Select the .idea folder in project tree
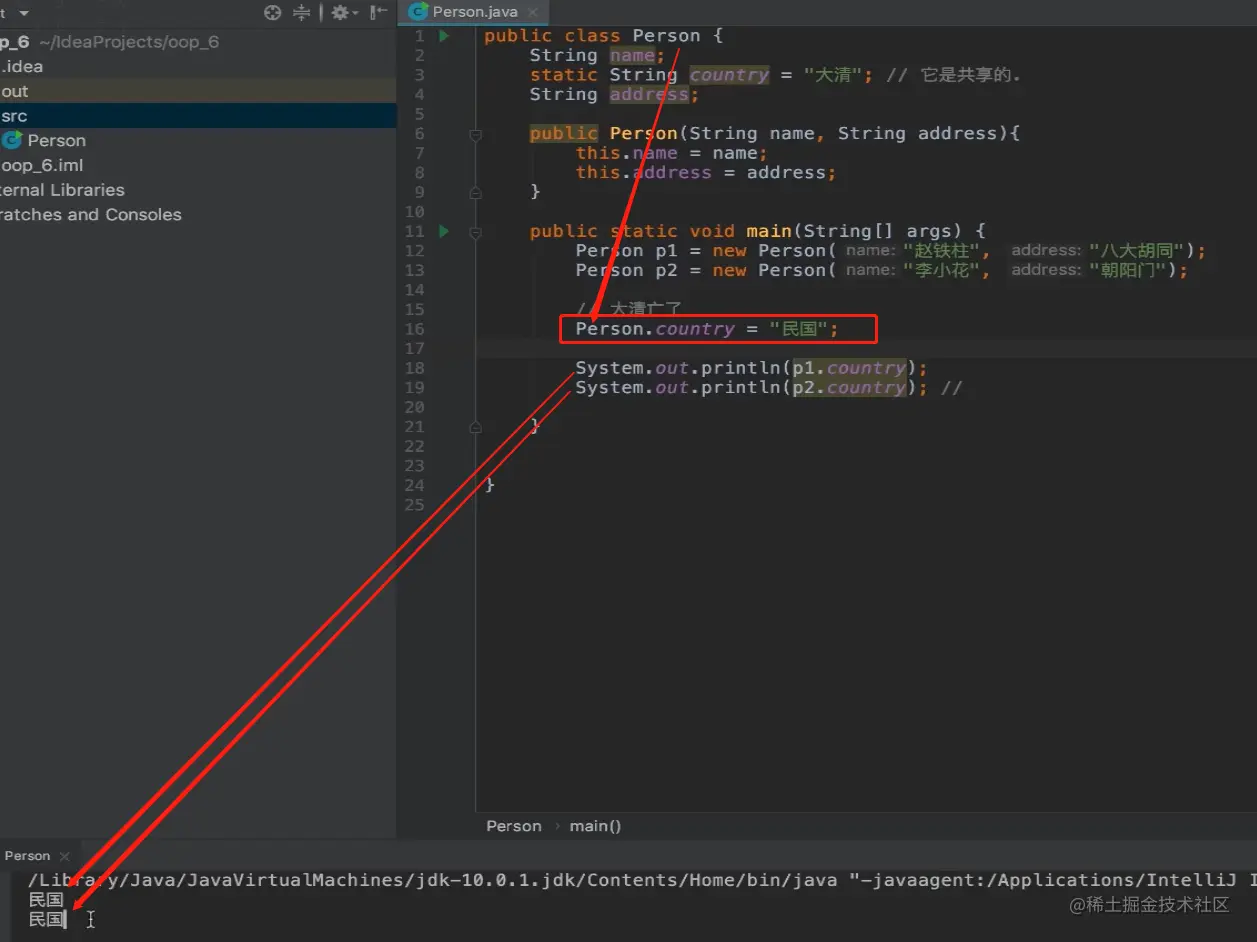The image size is (1257, 942). coord(198,67)
